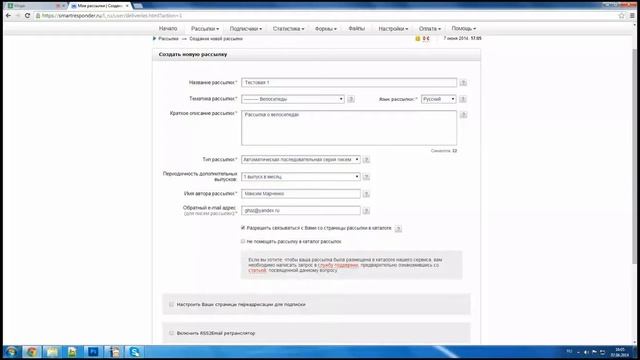This screenshot has height=360, width=640.
Task: Open the Оплата menu
Action: (430, 29)
